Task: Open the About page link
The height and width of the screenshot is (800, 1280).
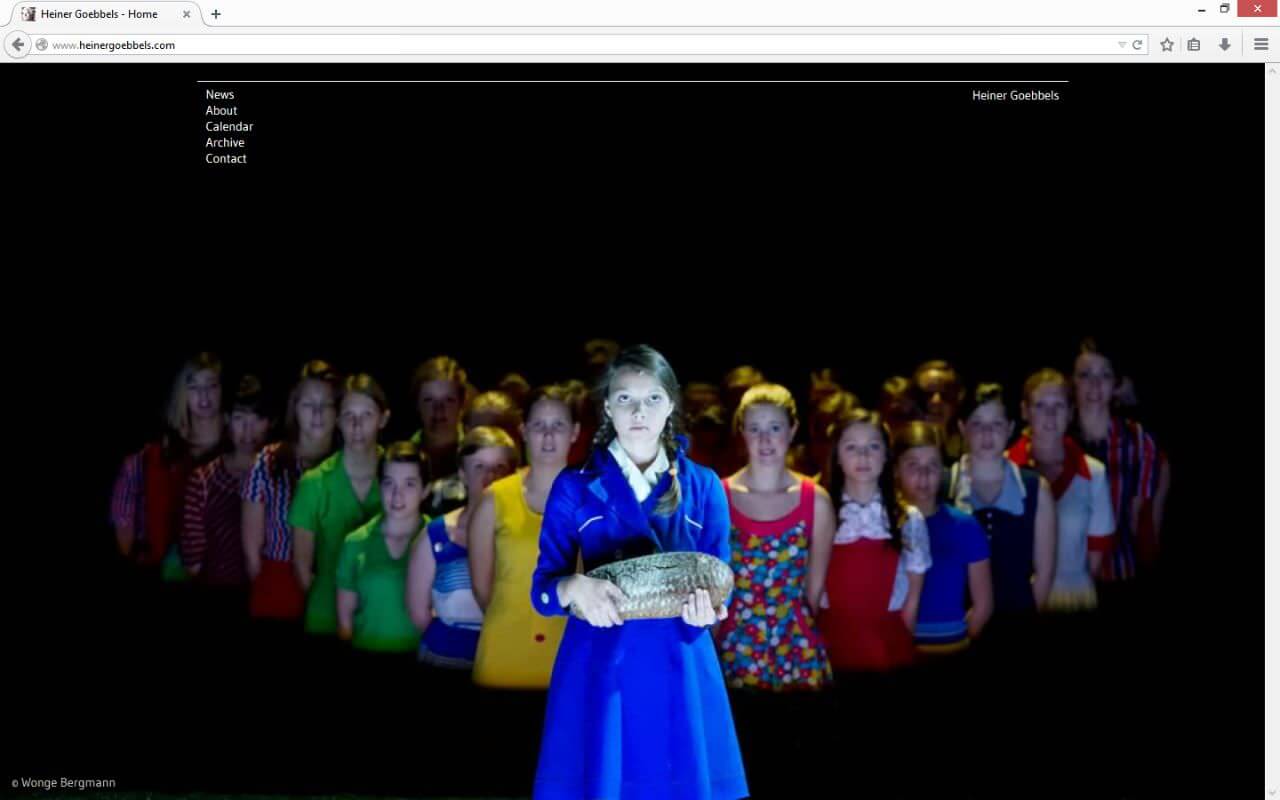Action: 221,111
